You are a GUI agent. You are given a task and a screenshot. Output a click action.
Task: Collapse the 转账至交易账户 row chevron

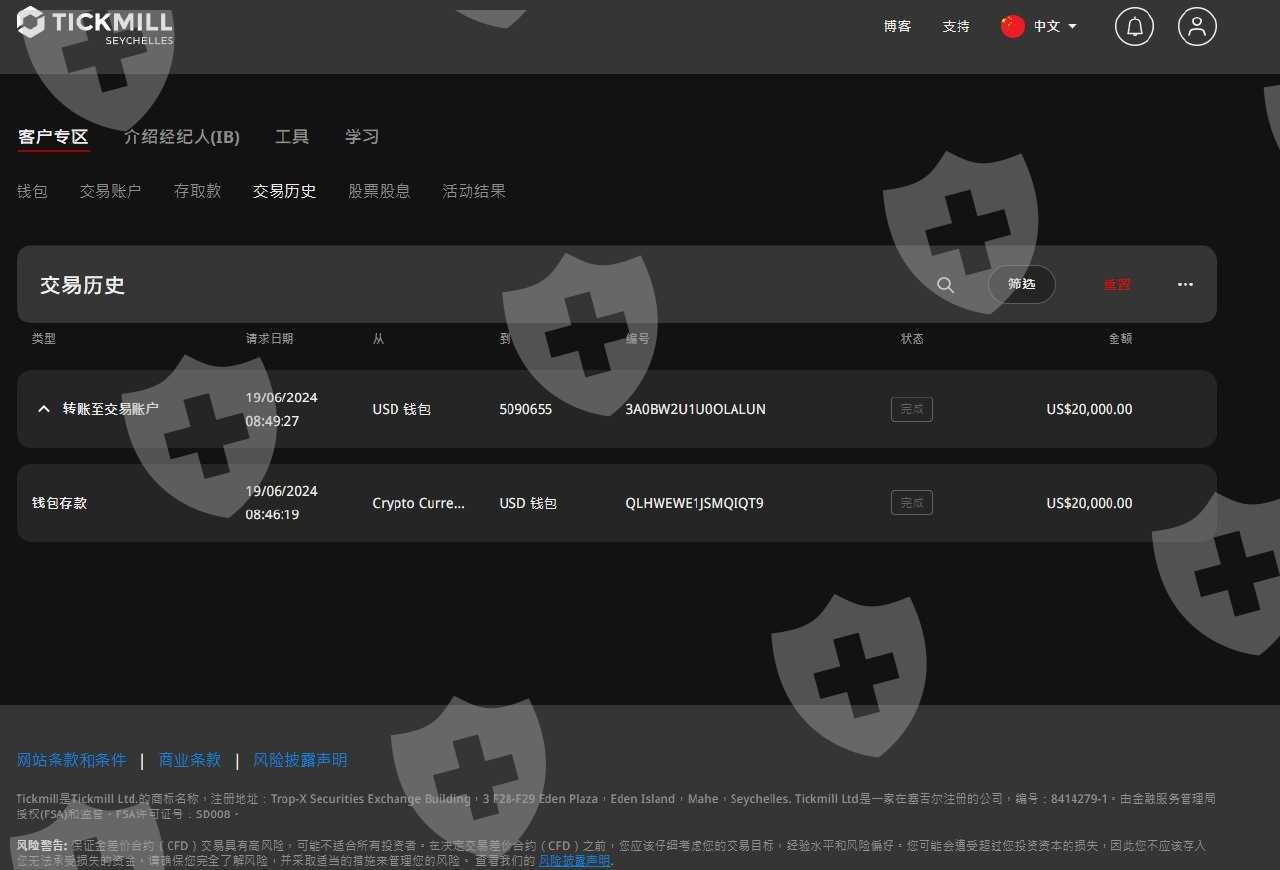tap(43, 409)
